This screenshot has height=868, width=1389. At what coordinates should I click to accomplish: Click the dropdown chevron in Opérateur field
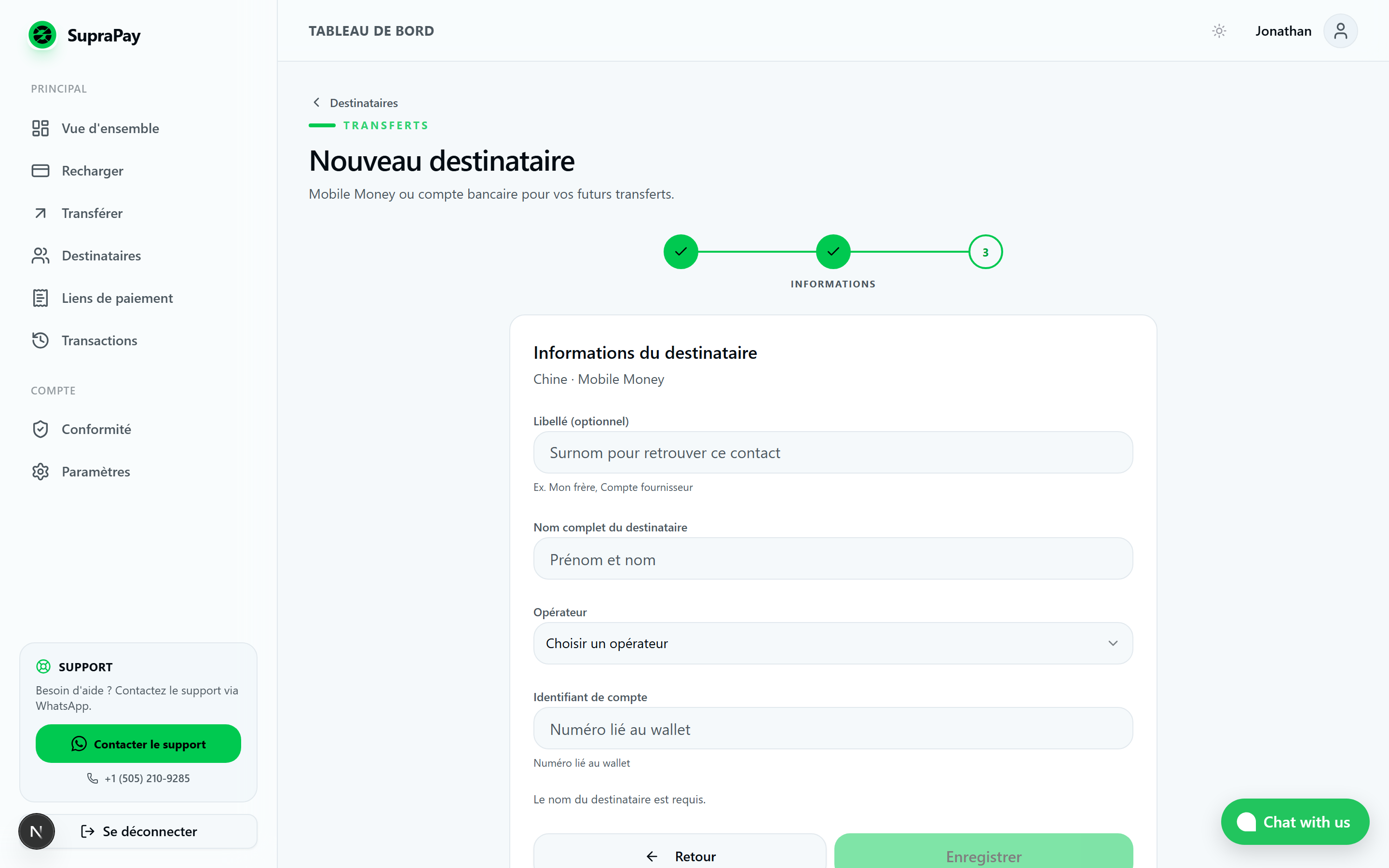click(x=1113, y=643)
